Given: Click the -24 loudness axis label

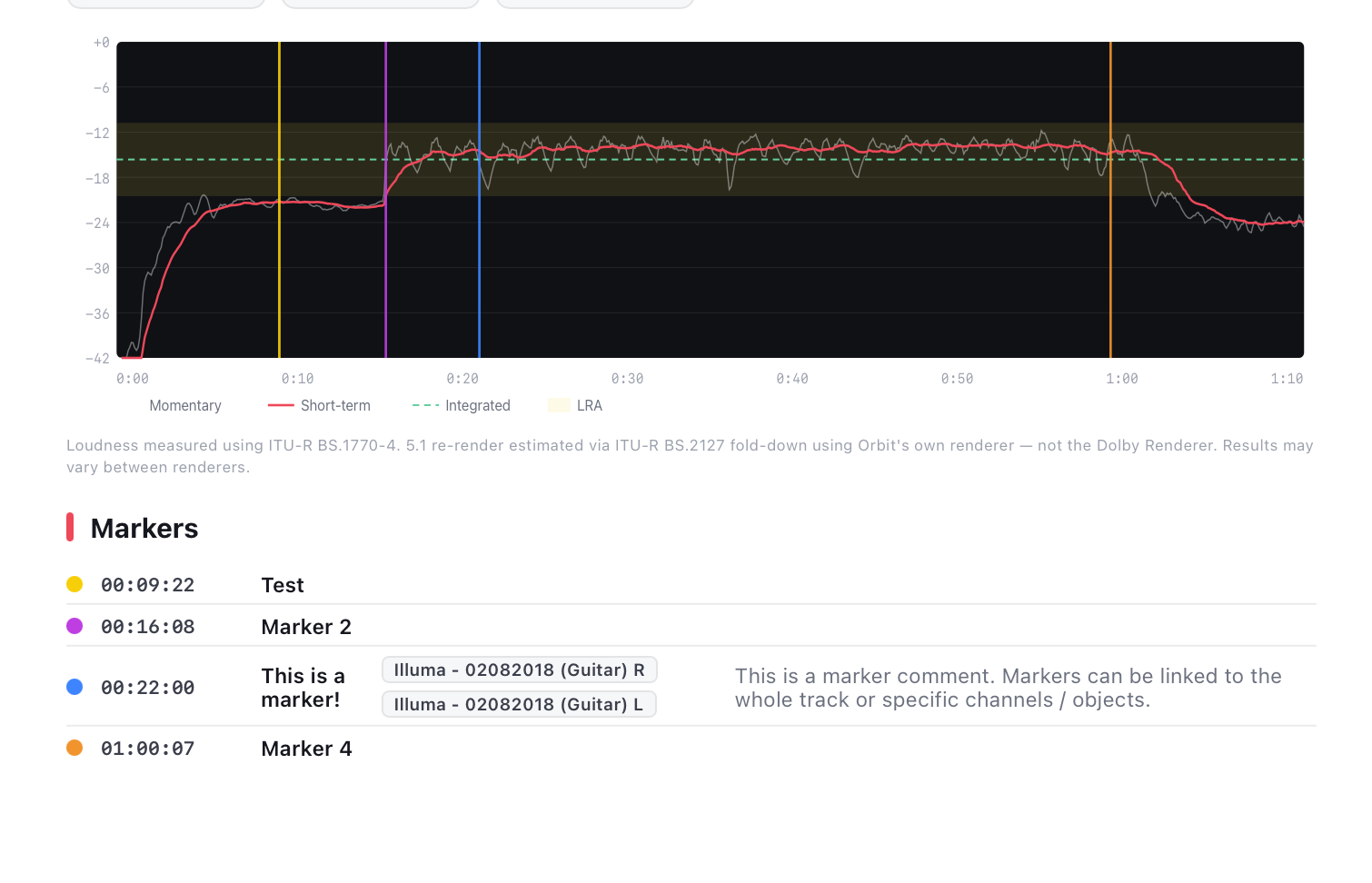Looking at the screenshot, I should pos(97,223).
